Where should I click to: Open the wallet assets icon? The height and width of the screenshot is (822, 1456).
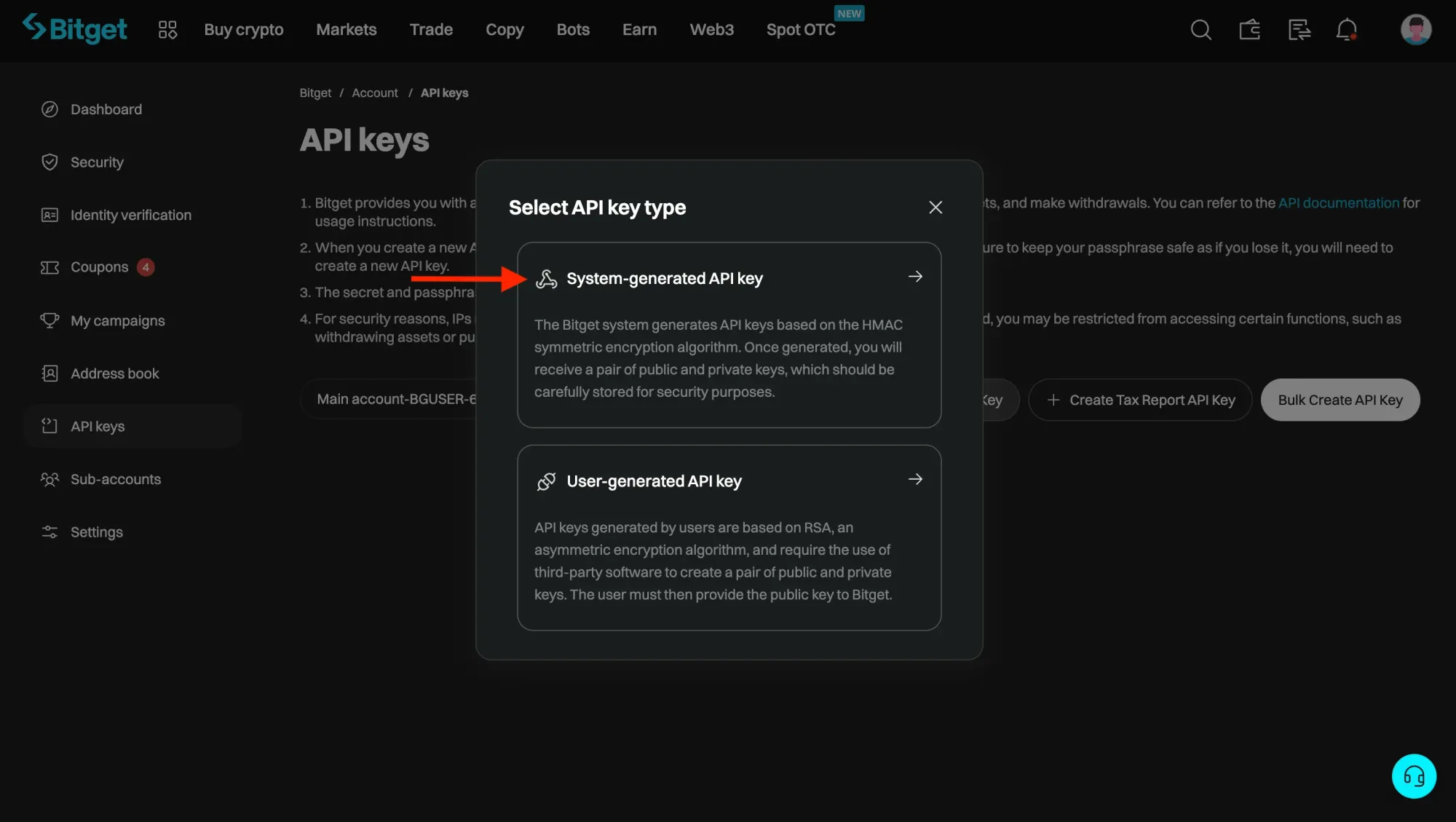coord(1250,30)
